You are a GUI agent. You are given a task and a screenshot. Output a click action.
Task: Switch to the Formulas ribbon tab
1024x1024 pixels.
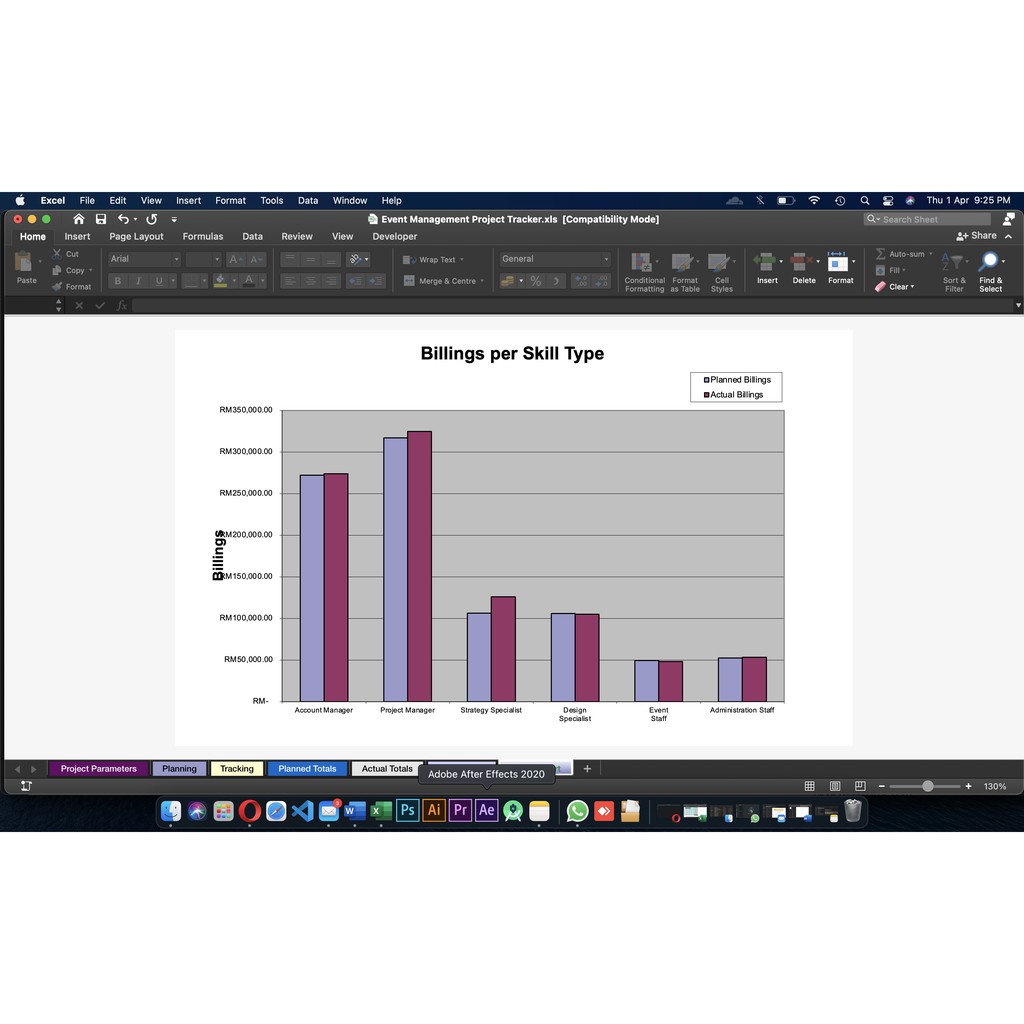203,236
